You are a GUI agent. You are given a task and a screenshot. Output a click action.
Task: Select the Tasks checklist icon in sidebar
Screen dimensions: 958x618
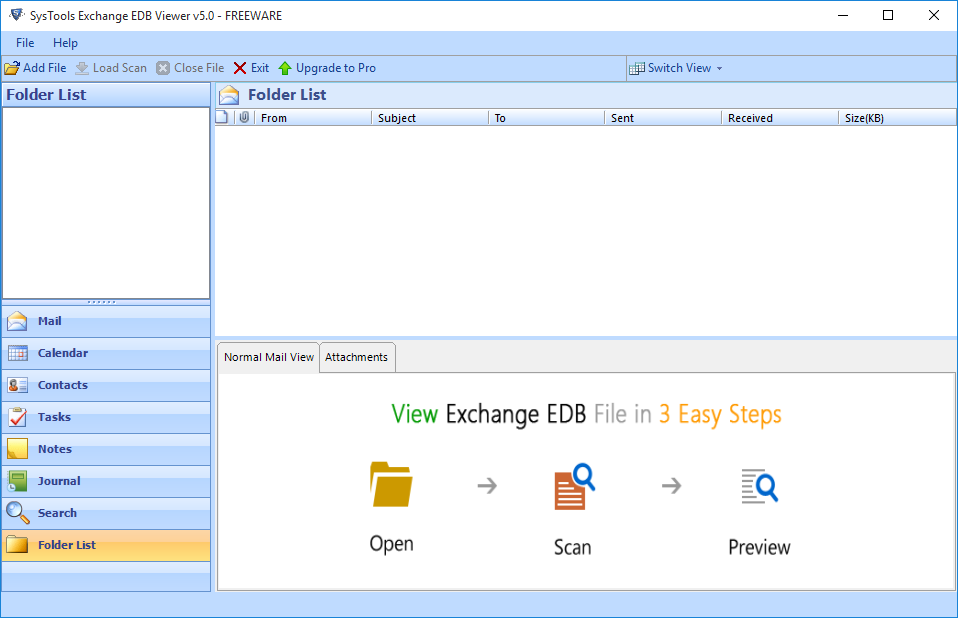(x=18, y=417)
